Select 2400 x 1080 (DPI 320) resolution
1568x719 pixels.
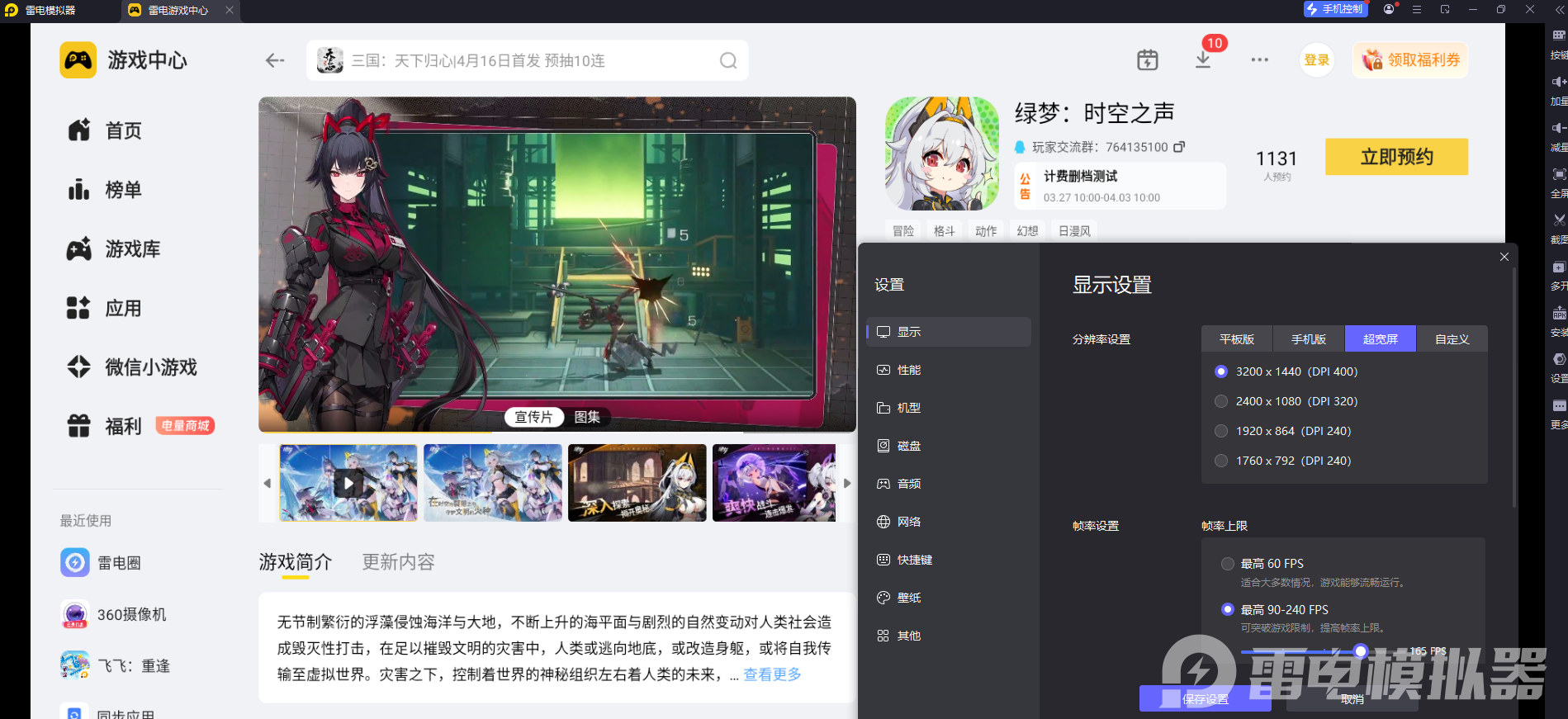coord(1221,401)
